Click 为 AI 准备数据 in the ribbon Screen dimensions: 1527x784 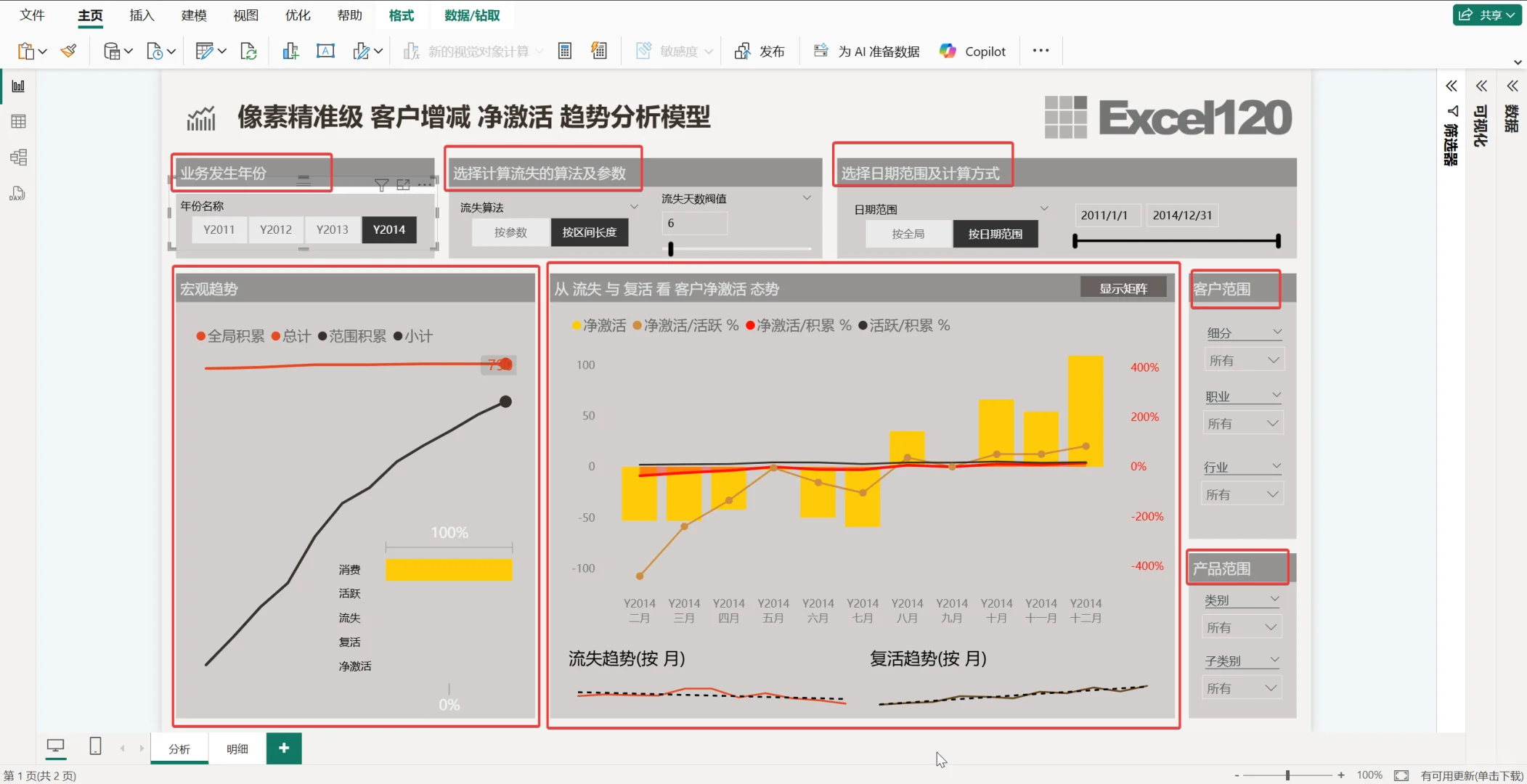(866, 51)
